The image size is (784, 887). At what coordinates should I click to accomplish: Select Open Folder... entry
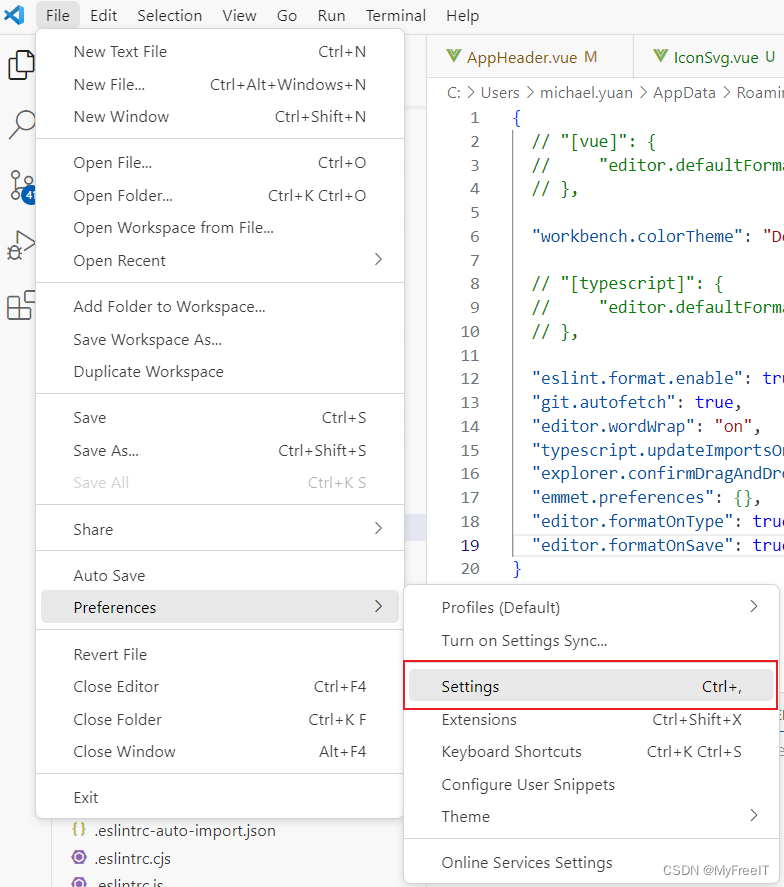tap(220, 196)
